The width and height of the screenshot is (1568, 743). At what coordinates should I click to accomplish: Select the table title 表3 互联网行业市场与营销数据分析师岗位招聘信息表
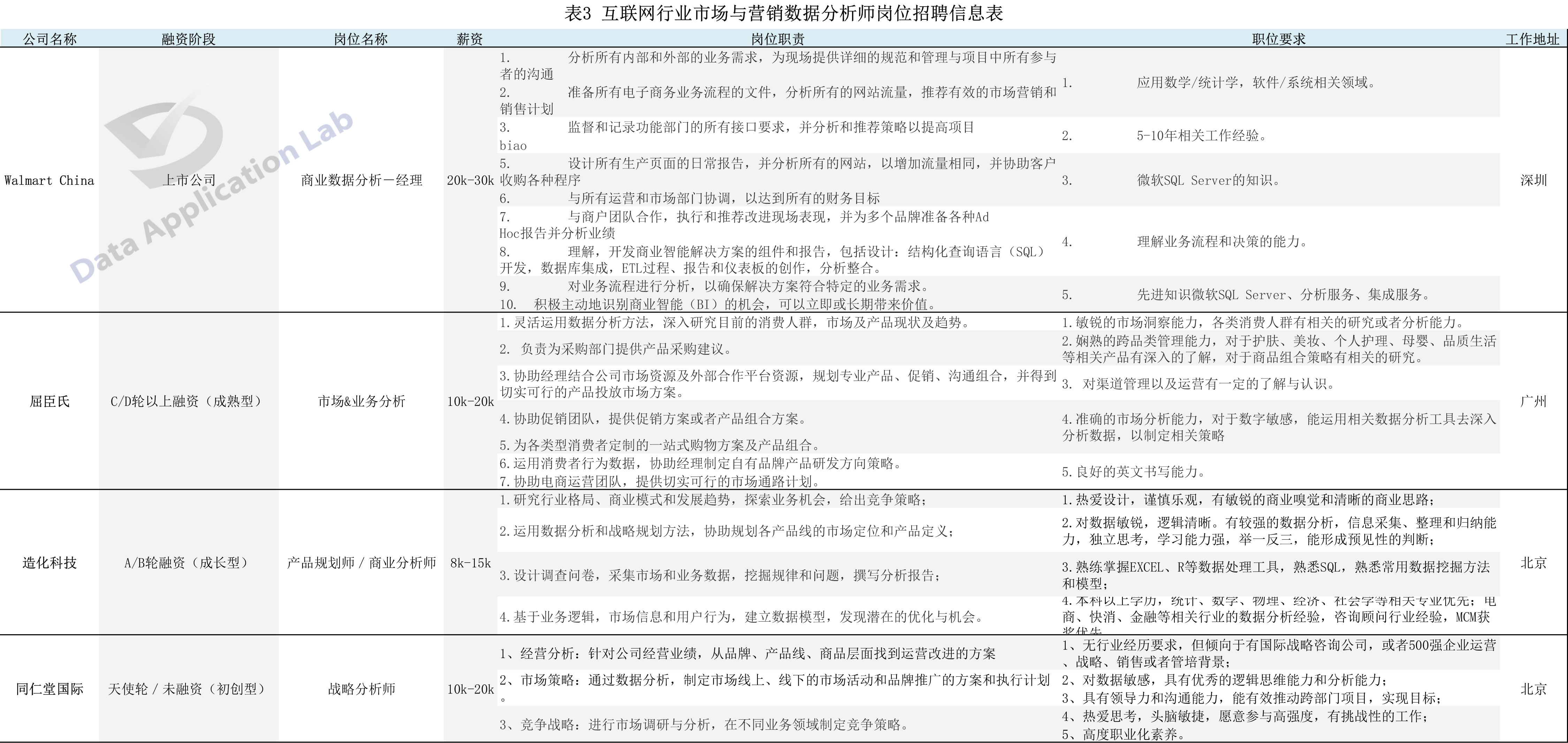coord(784,13)
